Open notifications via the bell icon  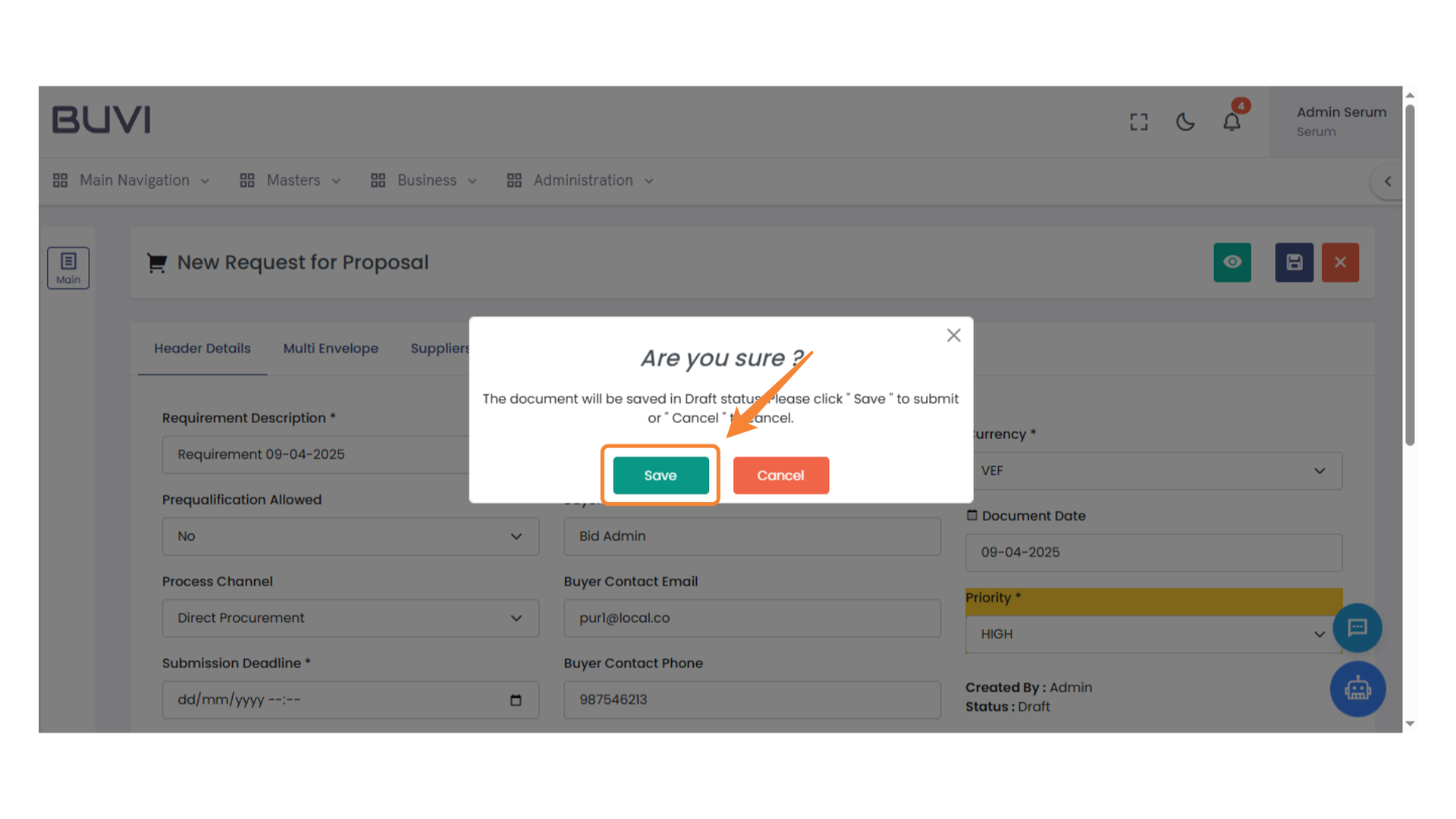1232,122
